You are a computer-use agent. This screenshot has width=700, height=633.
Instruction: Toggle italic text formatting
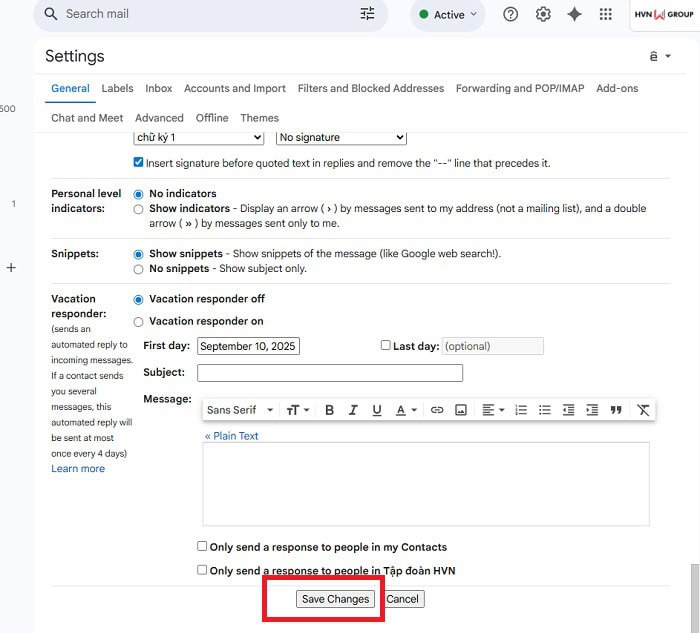[353, 410]
